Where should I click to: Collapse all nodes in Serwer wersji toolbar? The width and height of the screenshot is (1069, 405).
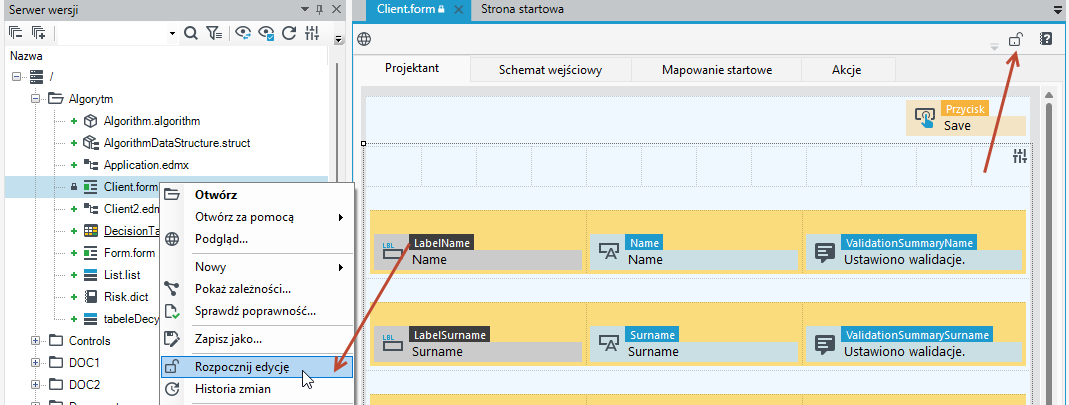tap(16, 32)
